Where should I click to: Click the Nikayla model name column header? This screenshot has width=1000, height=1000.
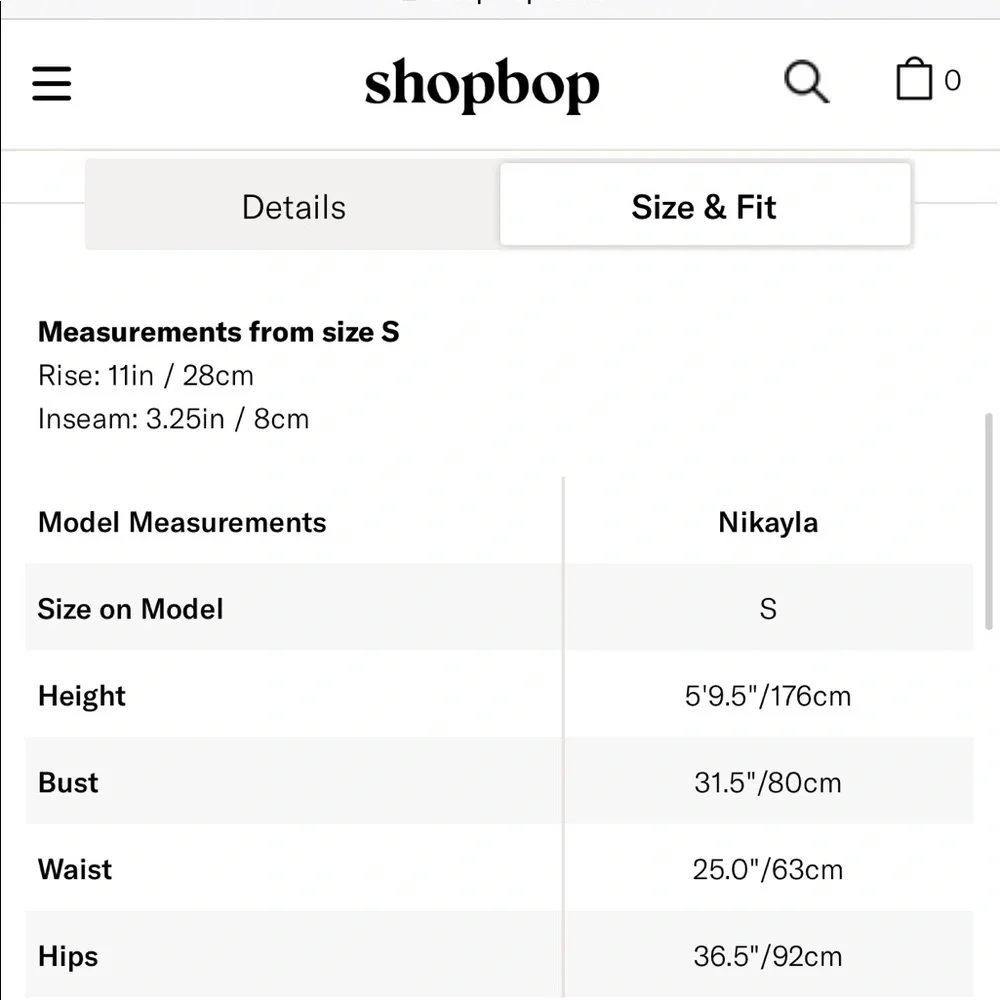tap(768, 522)
